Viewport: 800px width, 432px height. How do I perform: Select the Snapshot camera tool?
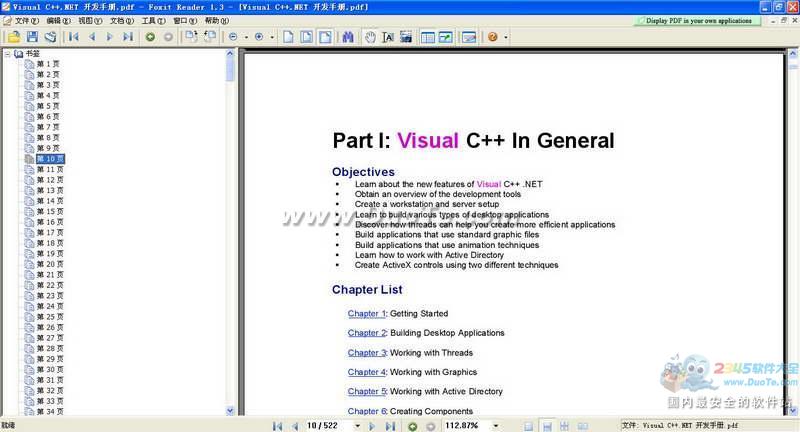[406, 37]
